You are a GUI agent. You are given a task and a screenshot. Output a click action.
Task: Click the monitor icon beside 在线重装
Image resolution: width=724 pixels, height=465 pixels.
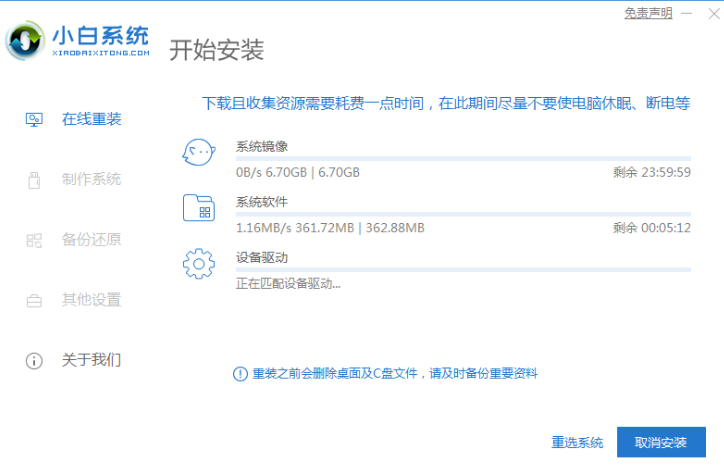(x=34, y=120)
